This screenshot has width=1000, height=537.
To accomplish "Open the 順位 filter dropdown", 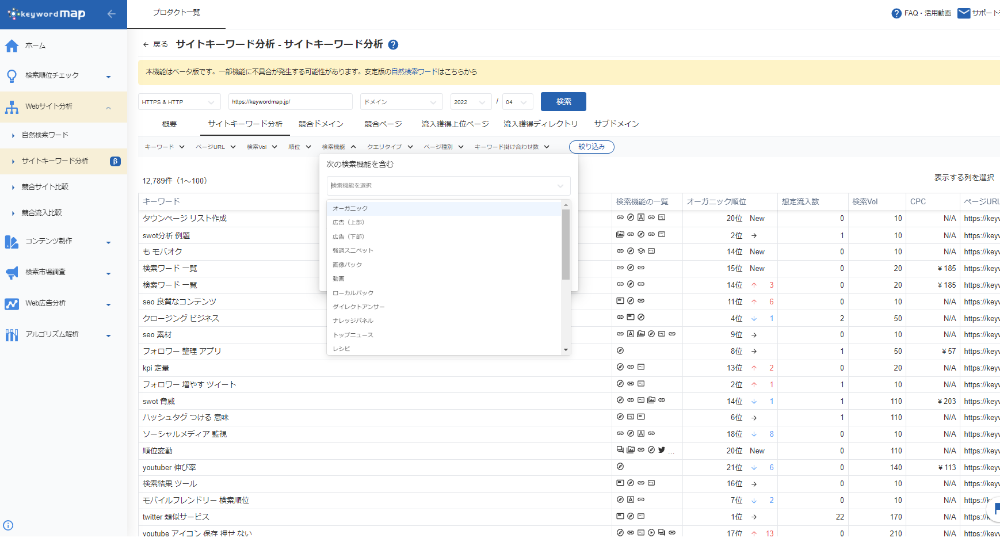I will point(300,147).
